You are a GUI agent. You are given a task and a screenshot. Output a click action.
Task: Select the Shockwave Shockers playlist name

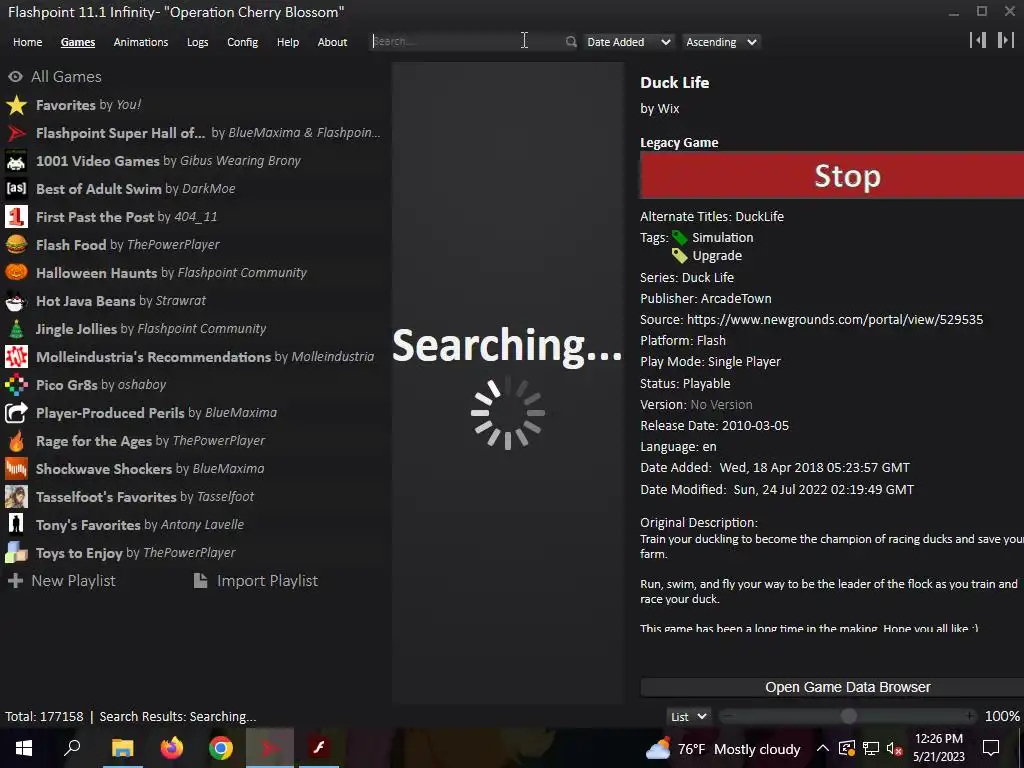[104, 469]
